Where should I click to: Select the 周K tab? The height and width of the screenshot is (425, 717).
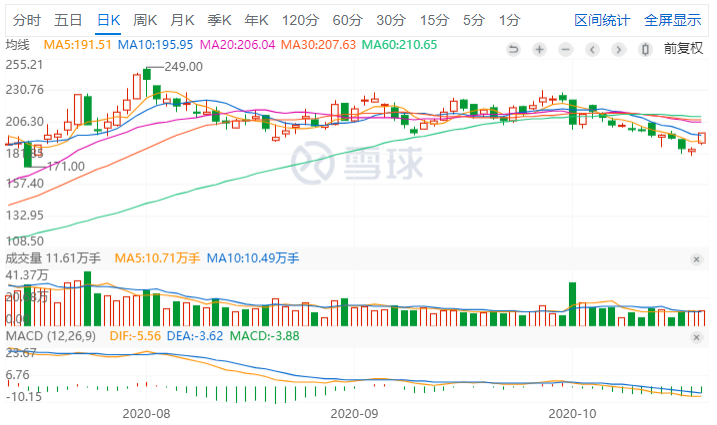pyautogui.click(x=145, y=20)
